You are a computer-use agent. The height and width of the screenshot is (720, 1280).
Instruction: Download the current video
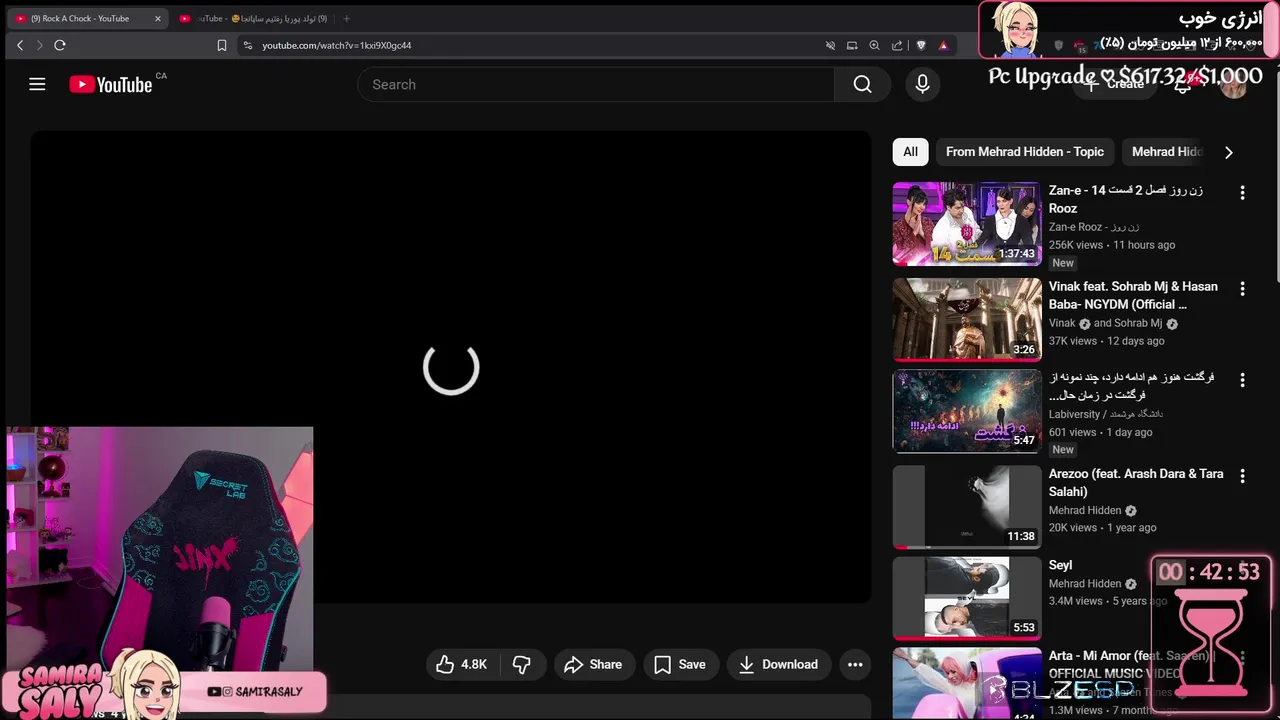[x=779, y=664]
